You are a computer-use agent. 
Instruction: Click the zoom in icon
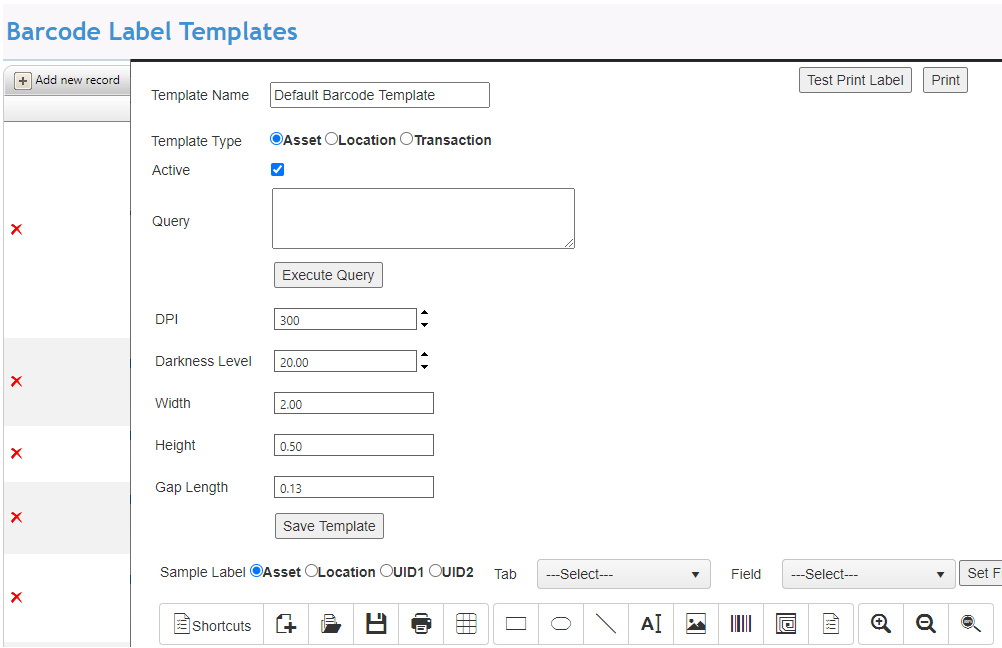coord(880,623)
